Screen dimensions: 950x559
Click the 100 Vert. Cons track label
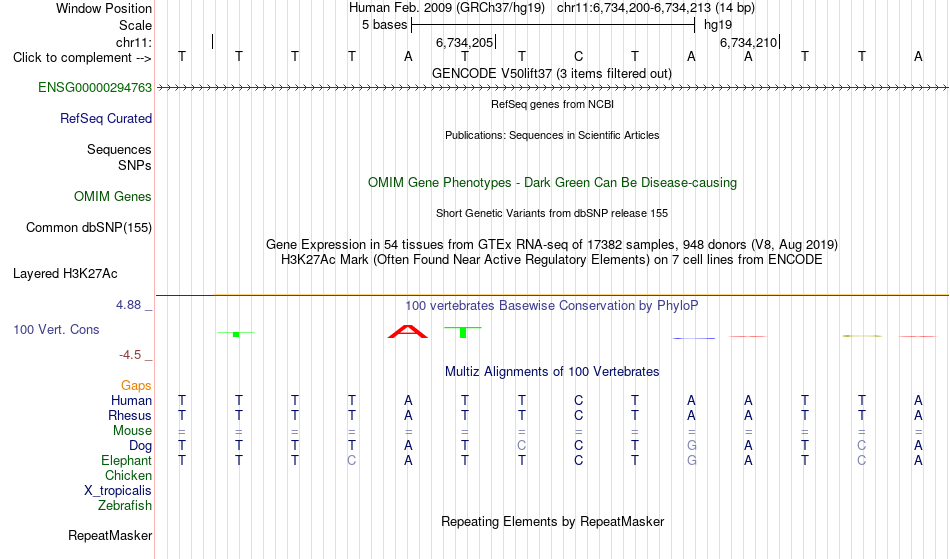(56, 329)
